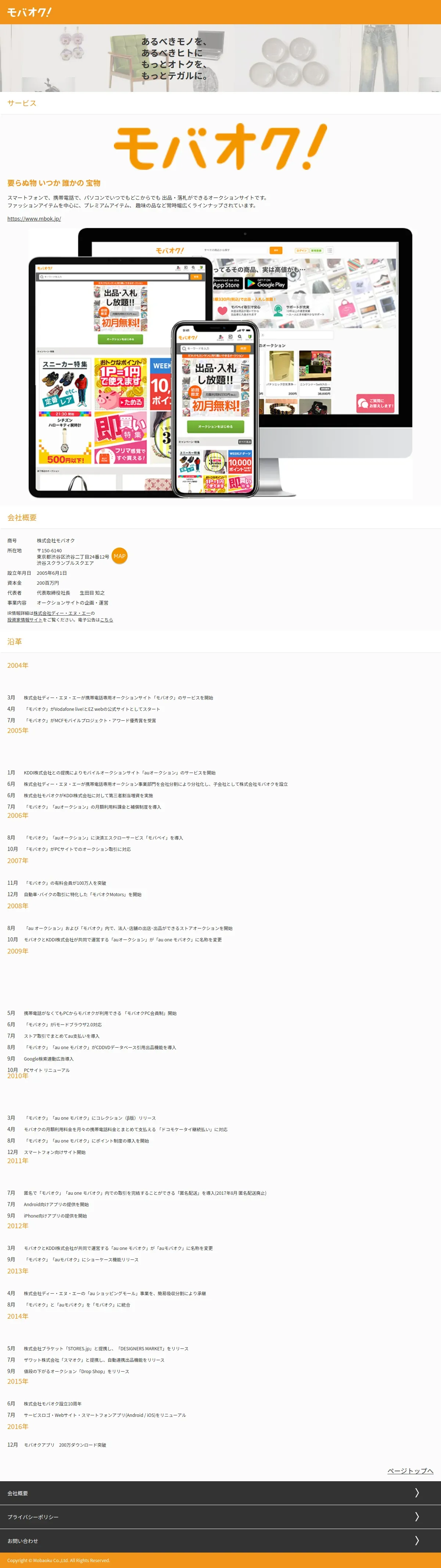Open お問い合わせ in the footer menu
441x1568 pixels.
click(220, 1541)
